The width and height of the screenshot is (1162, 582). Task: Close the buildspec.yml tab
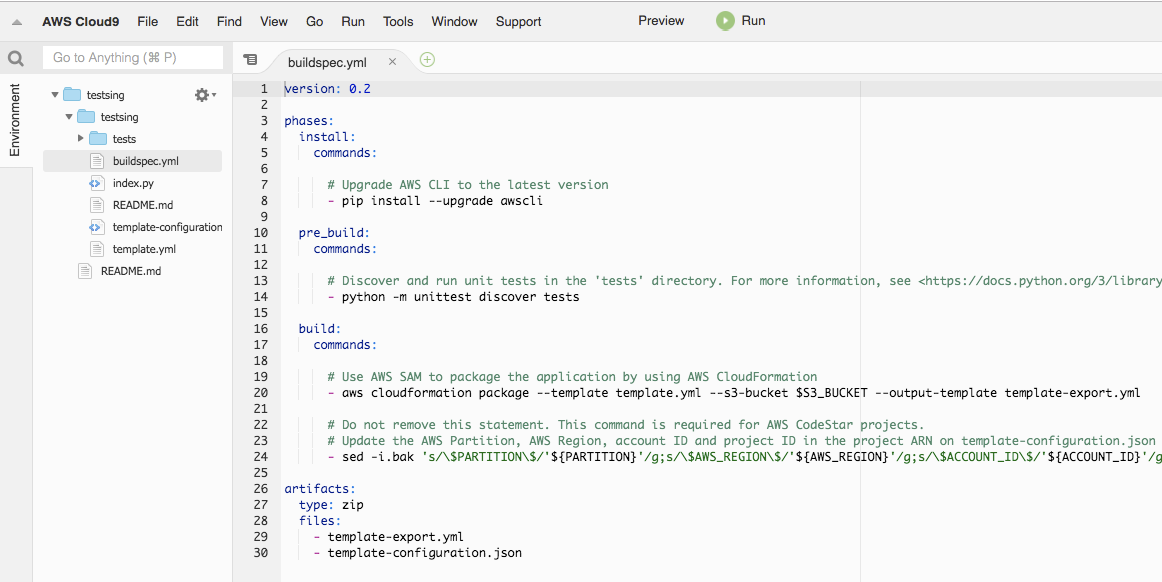click(392, 62)
